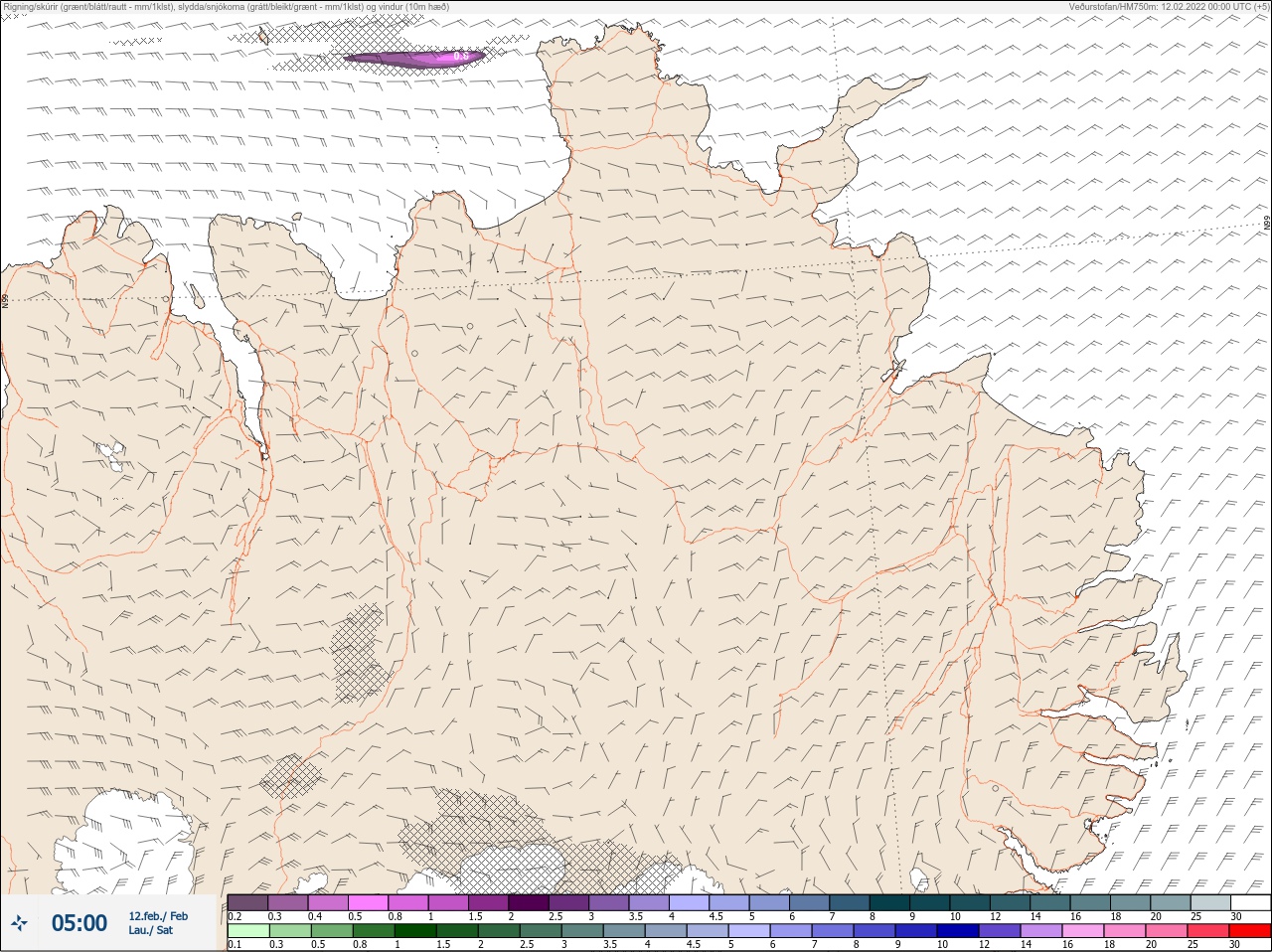Click upper legend swatch labeled 12

coord(1011,902)
